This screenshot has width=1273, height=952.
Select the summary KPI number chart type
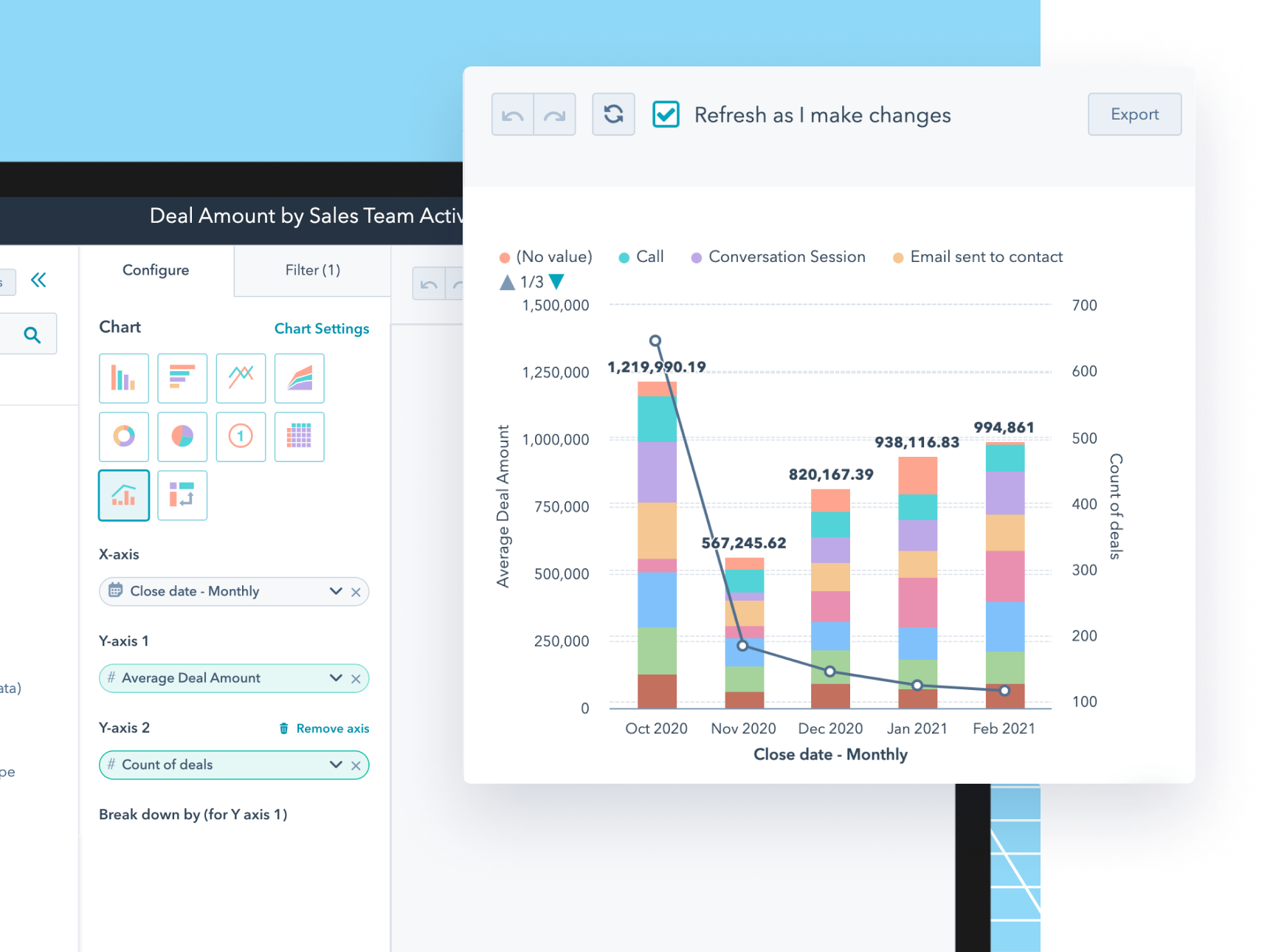pos(241,436)
